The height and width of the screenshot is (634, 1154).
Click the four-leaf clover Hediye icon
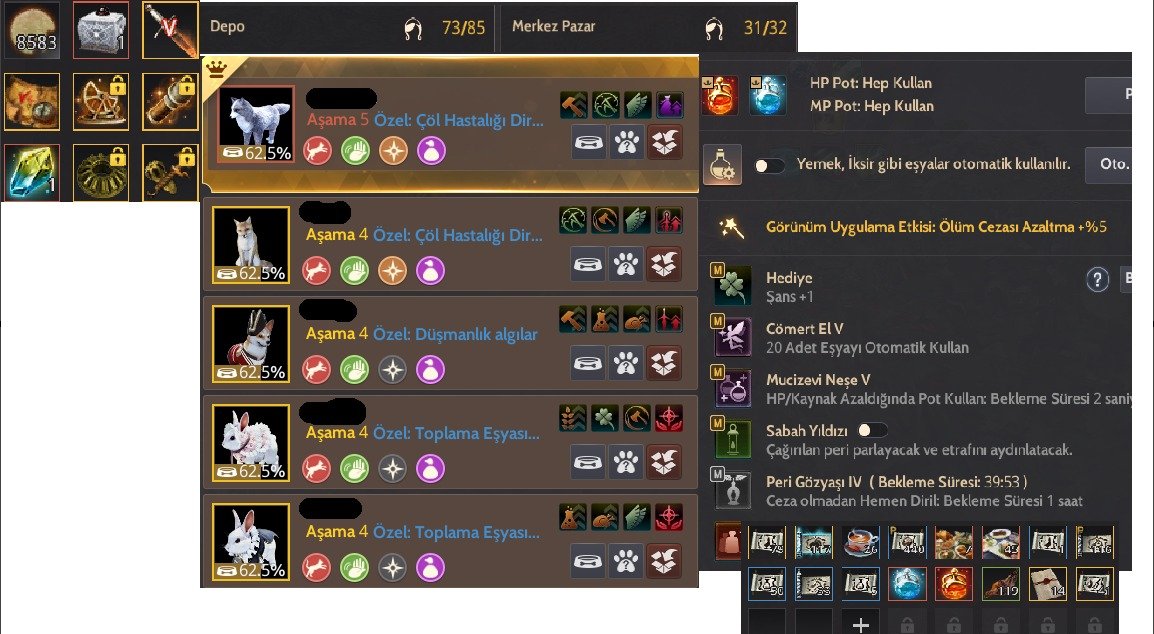pyautogui.click(x=733, y=286)
